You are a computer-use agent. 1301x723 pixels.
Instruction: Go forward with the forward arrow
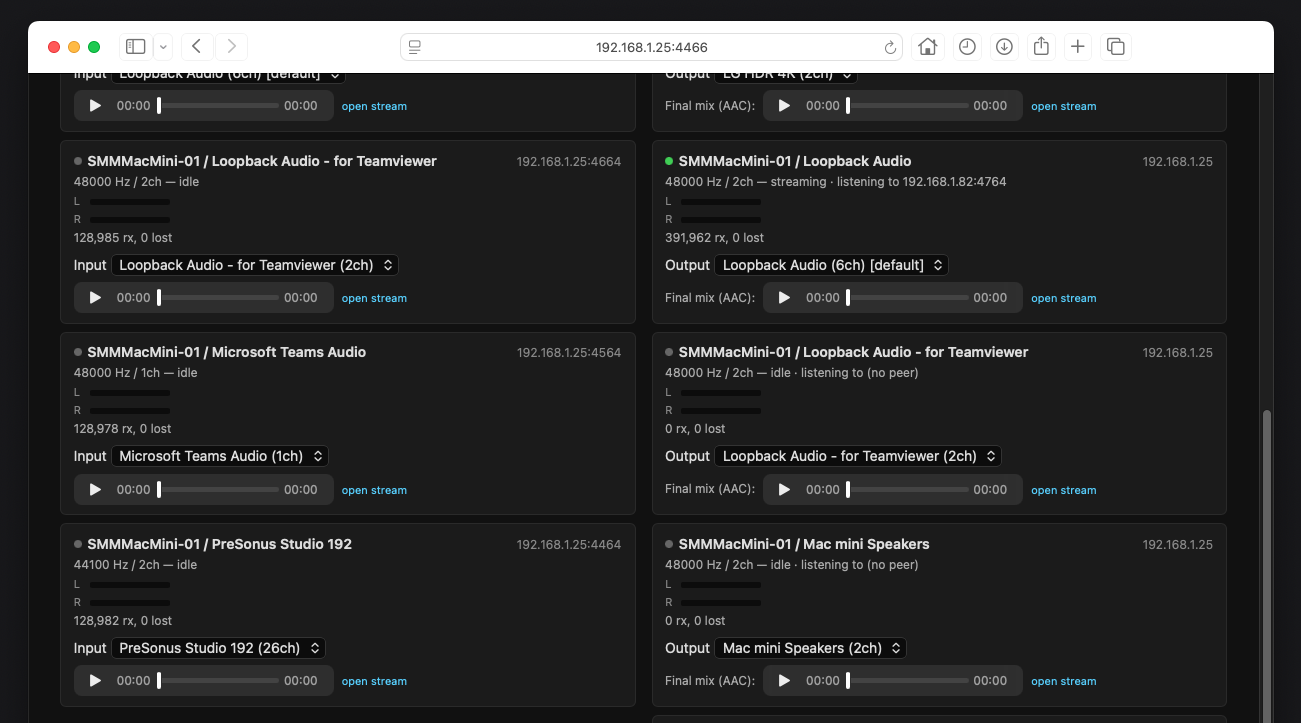232,46
